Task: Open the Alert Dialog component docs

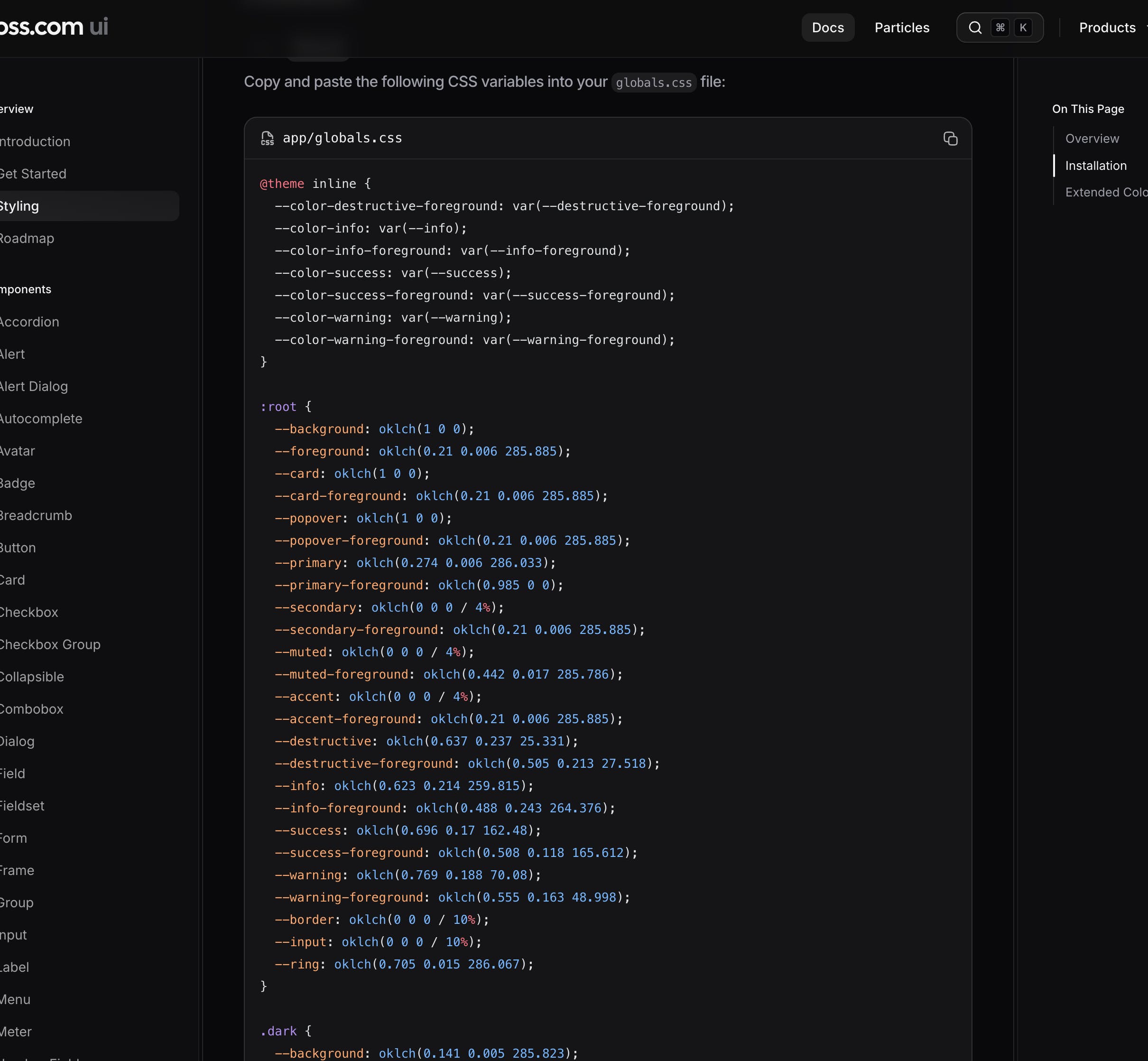Action: [x=34, y=386]
